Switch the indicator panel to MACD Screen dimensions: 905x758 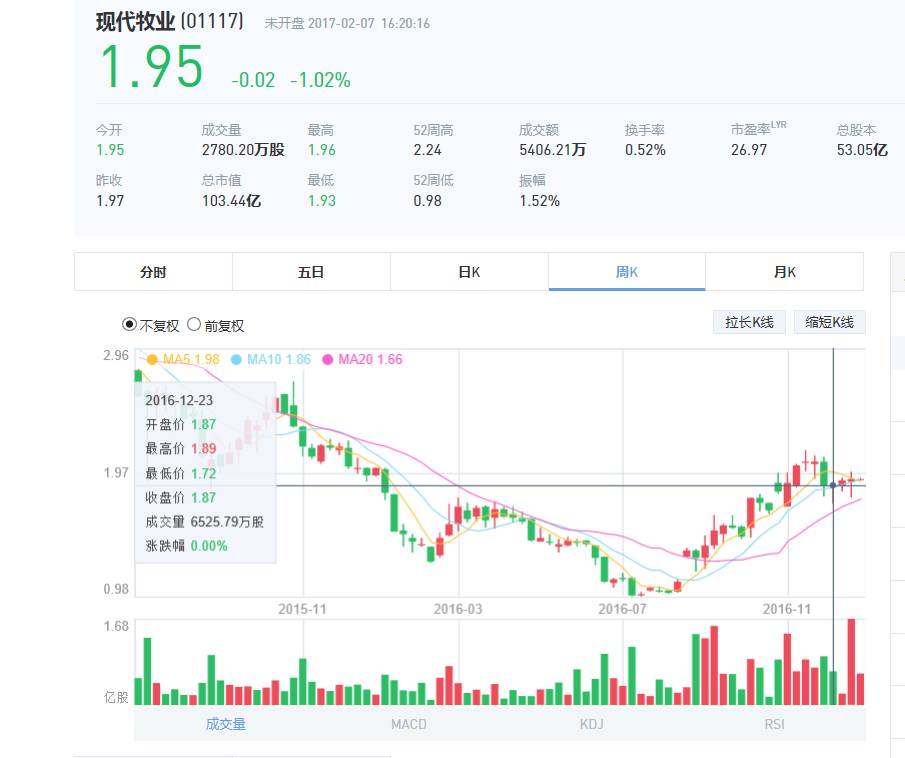pyautogui.click(x=408, y=724)
